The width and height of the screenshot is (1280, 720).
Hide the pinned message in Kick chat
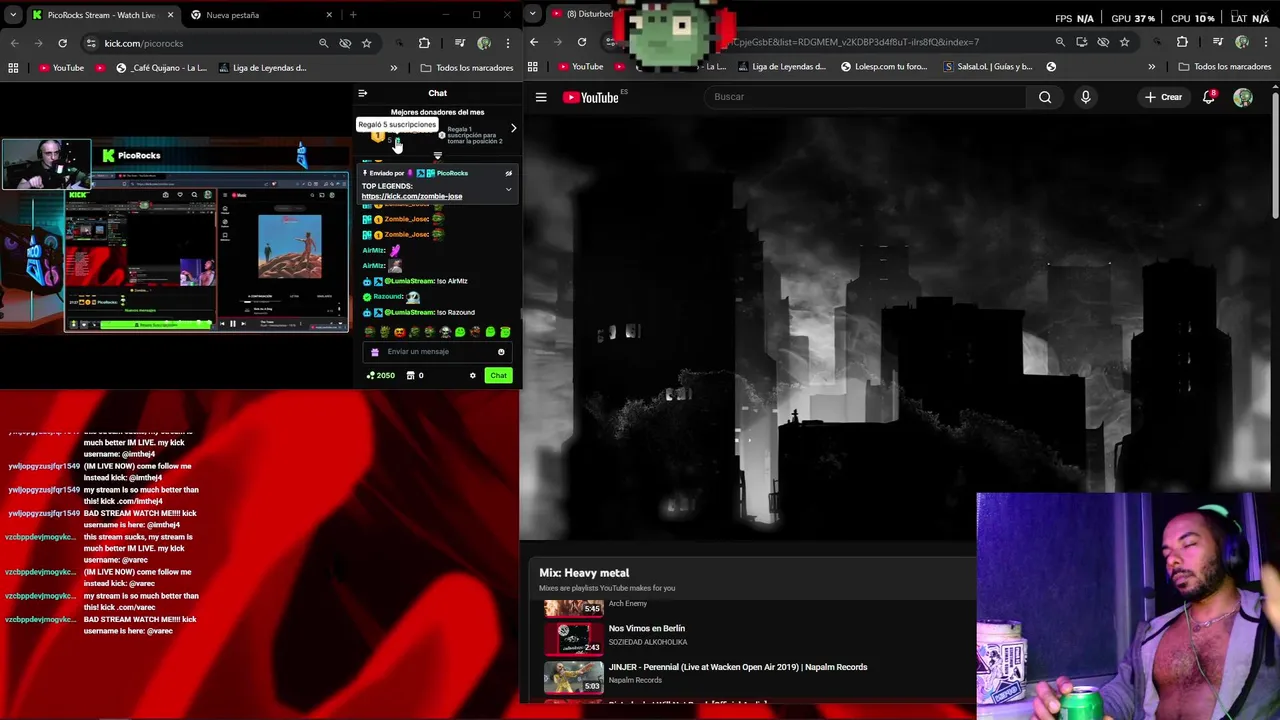click(508, 173)
